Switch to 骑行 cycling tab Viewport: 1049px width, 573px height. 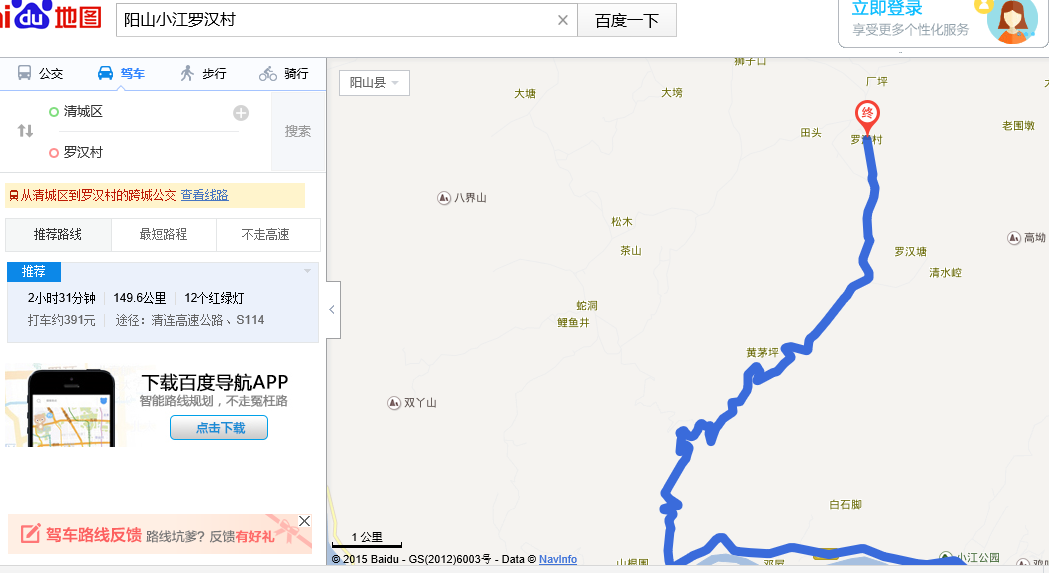click(284, 74)
